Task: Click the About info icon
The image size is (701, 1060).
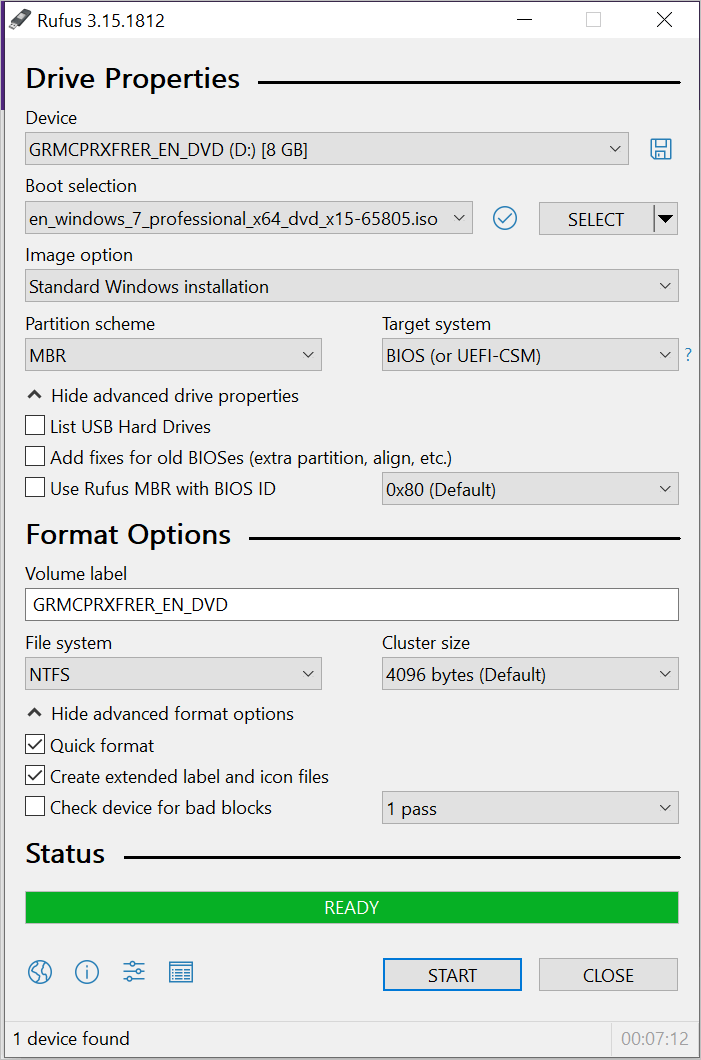Action: tap(87, 971)
